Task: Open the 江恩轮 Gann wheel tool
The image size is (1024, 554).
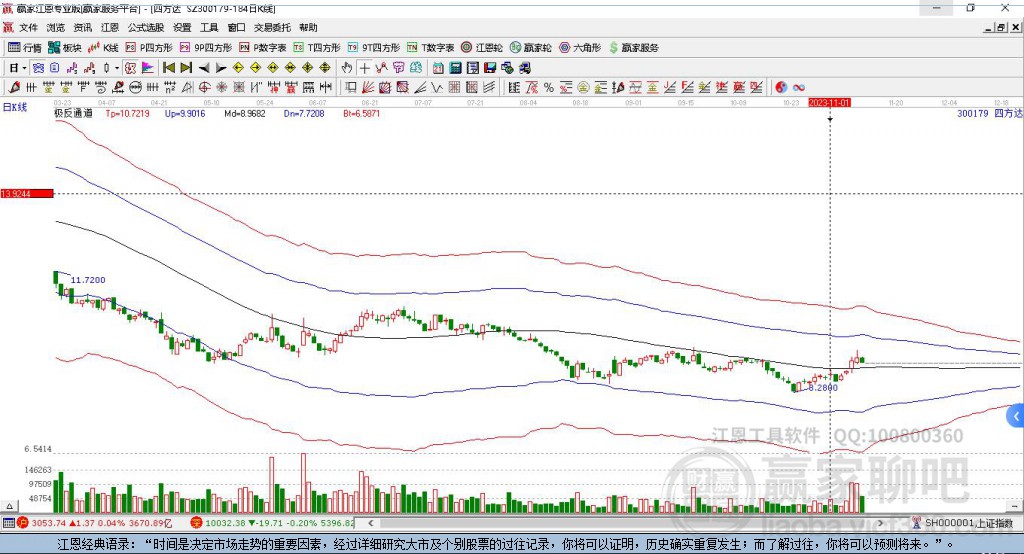Action: tap(482, 48)
